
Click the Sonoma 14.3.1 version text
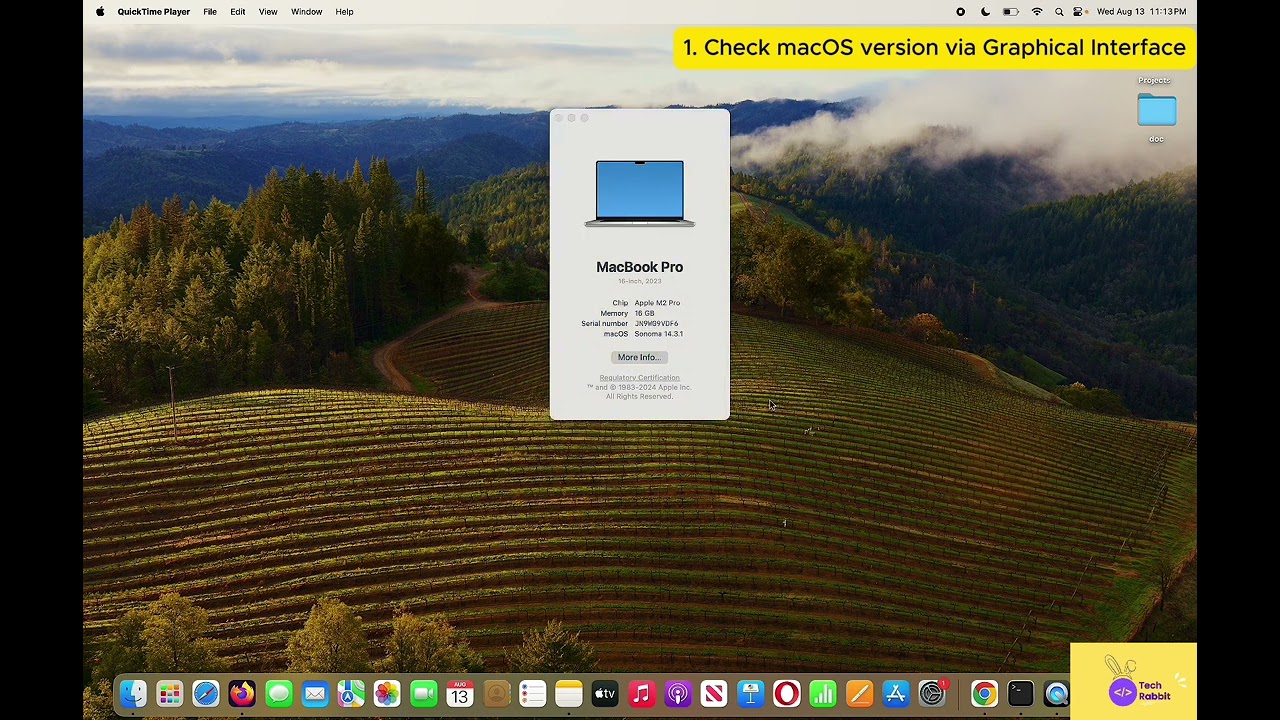click(x=659, y=334)
